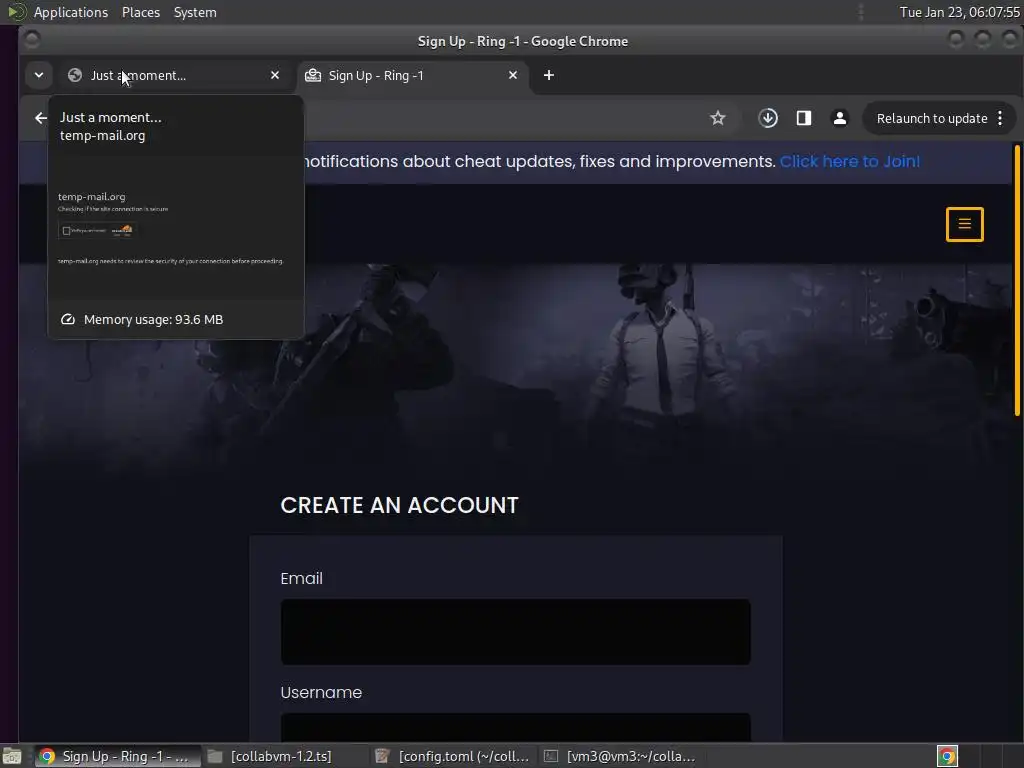Open the yellow hamburger site menu
Screen dimensions: 1024x768
965,225
